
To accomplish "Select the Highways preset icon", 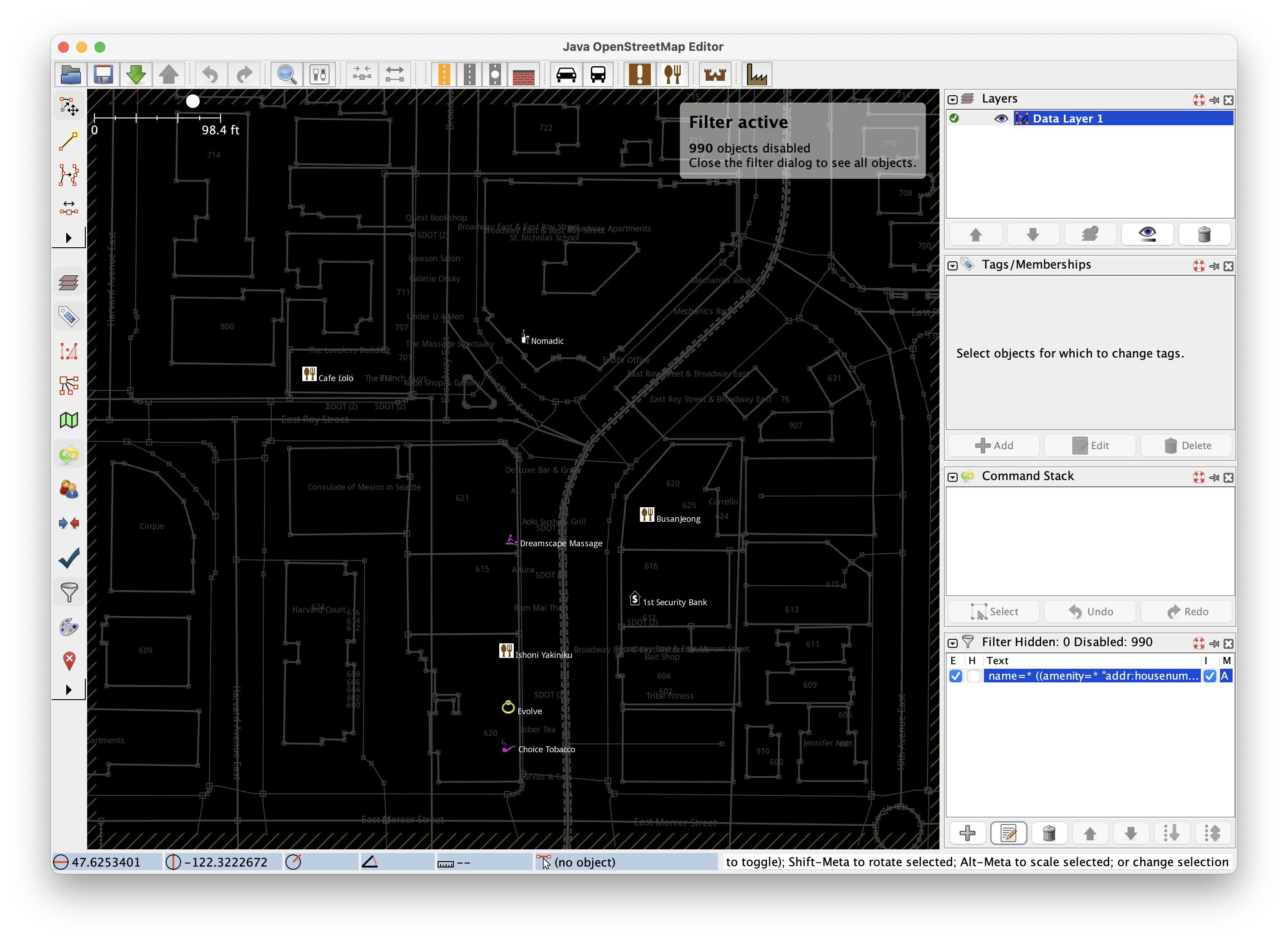I will tap(444, 74).
